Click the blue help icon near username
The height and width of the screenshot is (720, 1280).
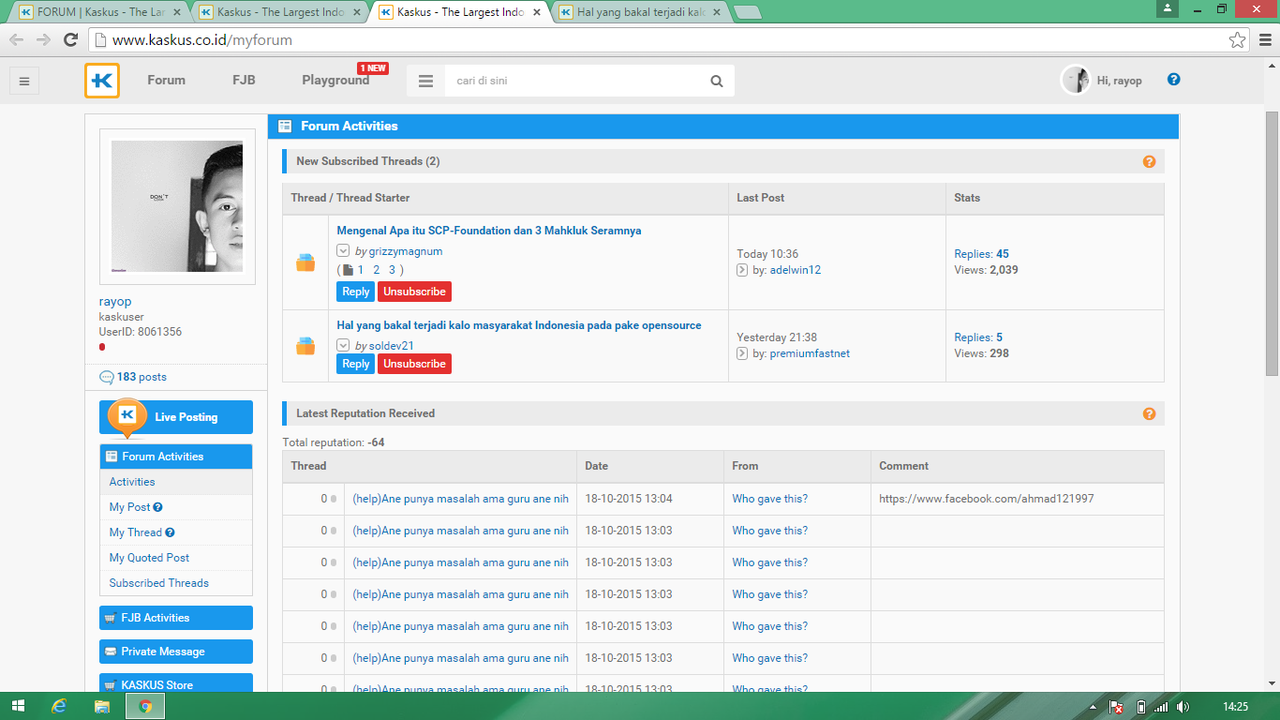pyautogui.click(x=1174, y=80)
